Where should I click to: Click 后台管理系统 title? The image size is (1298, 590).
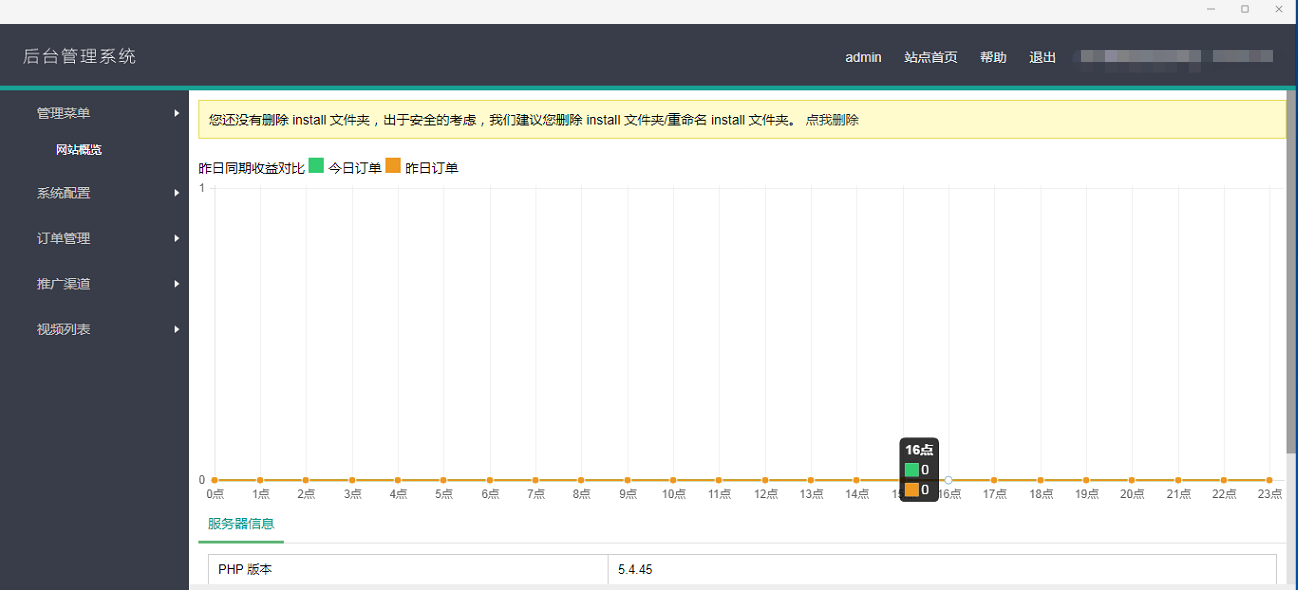click(x=80, y=56)
